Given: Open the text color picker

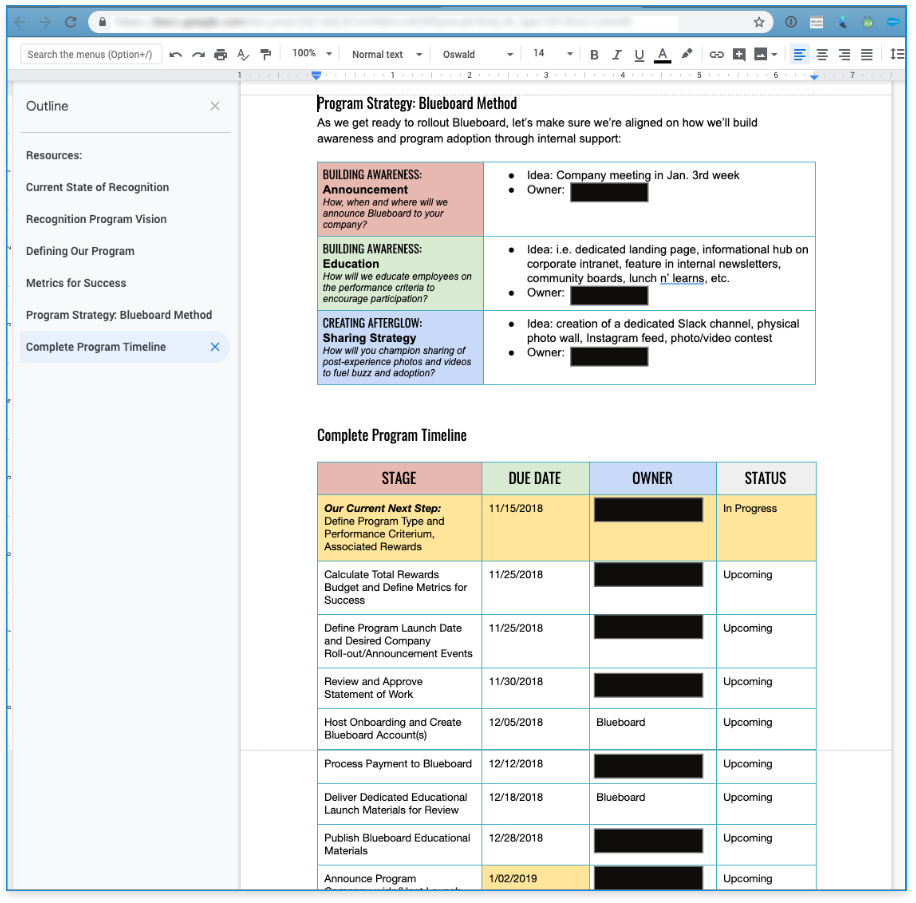Looking at the screenshot, I should click(662, 54).
